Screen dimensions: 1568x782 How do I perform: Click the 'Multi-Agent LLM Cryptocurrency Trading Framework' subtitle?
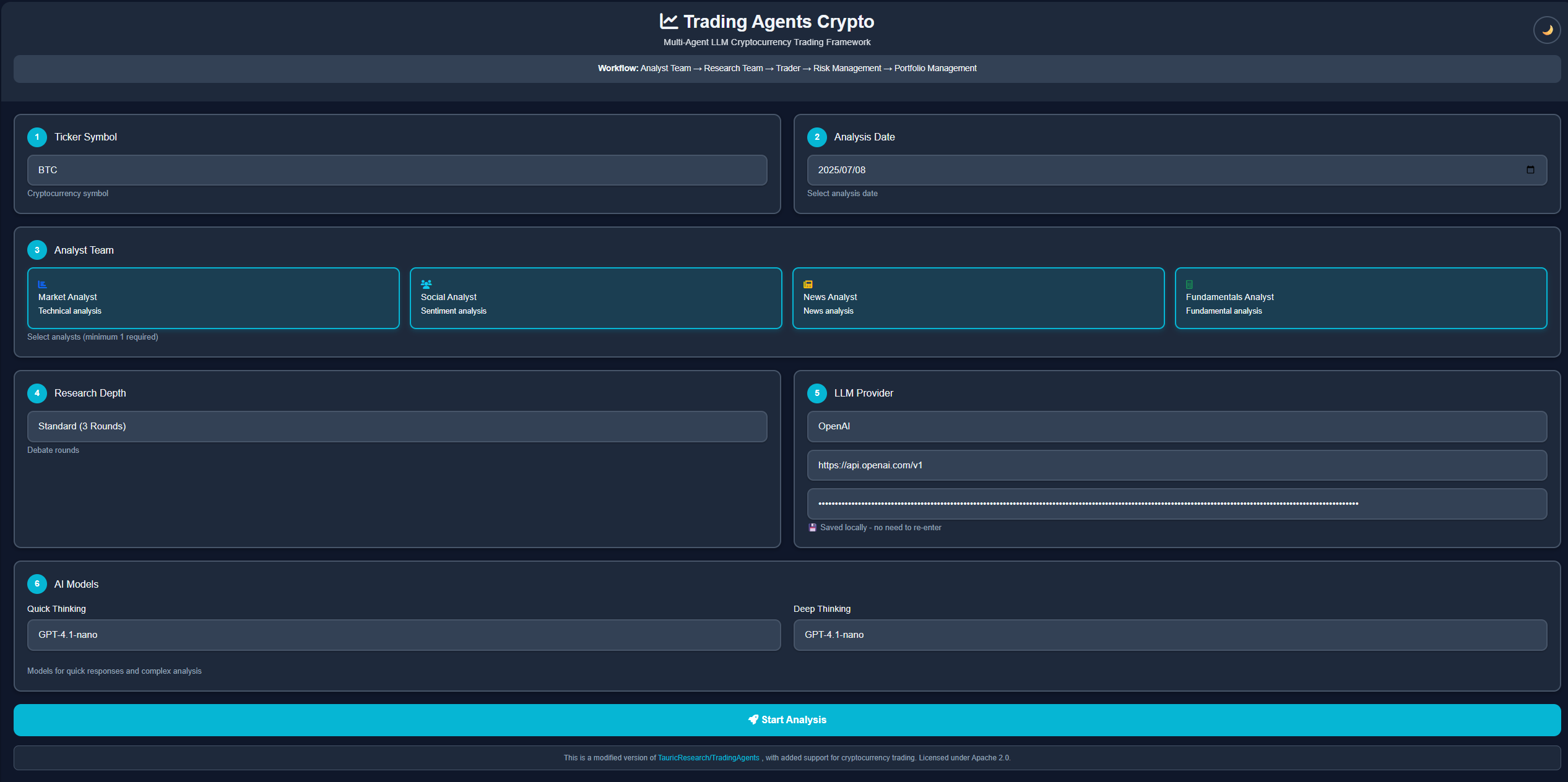pos(767,42)
